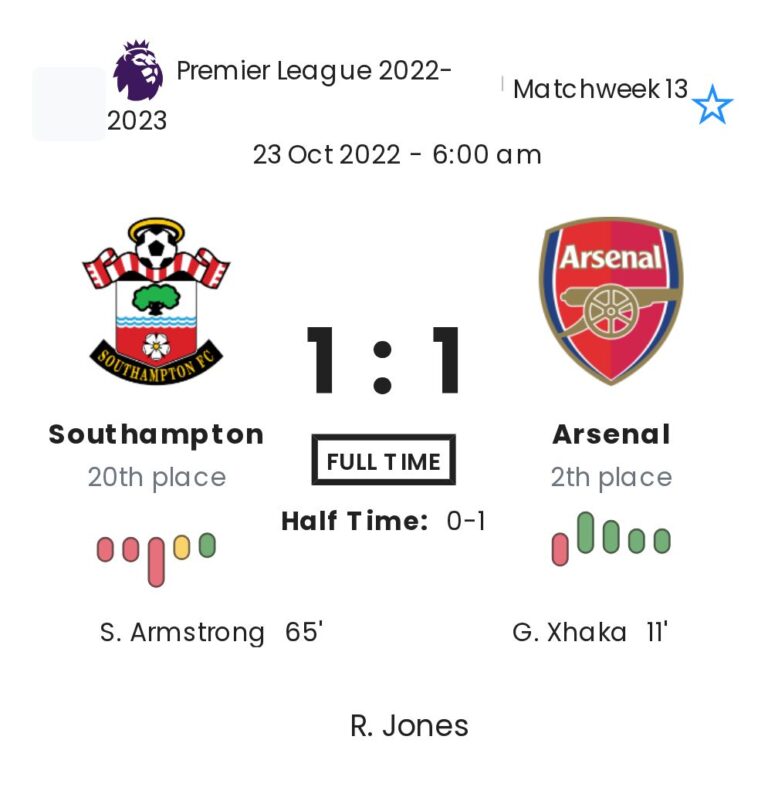768x787 pixels.
Task: Select Southampton's green win form indicator
Action: point(207,545)
